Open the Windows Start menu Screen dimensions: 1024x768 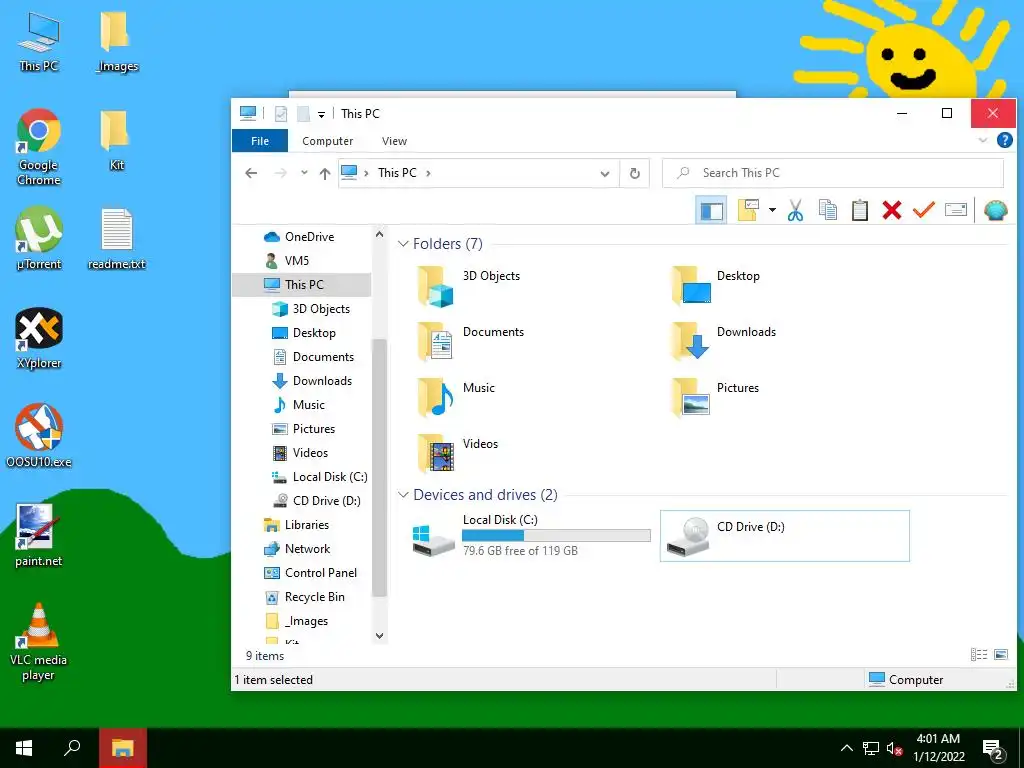tap(24, 748)
